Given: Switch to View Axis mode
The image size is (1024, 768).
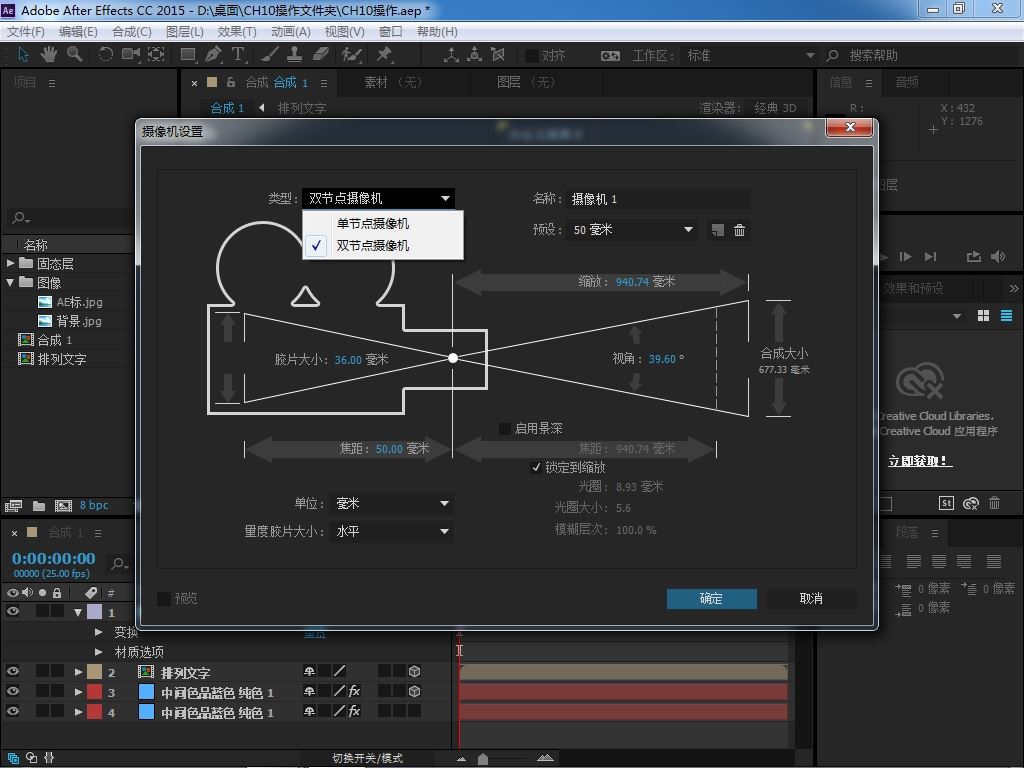Looking at the screenshot, I should (498, 55).
